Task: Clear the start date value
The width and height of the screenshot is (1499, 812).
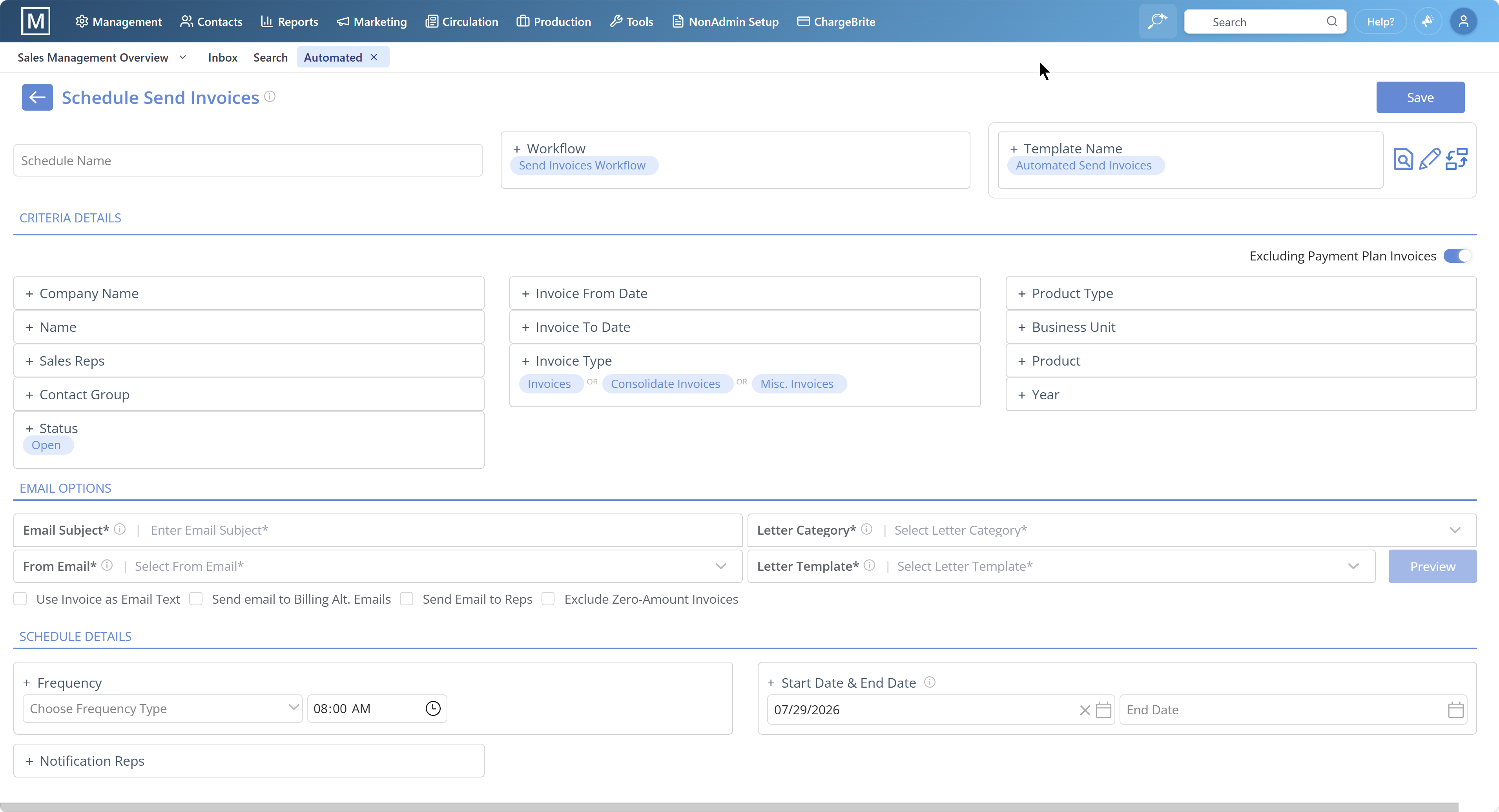Action: 1085,710
